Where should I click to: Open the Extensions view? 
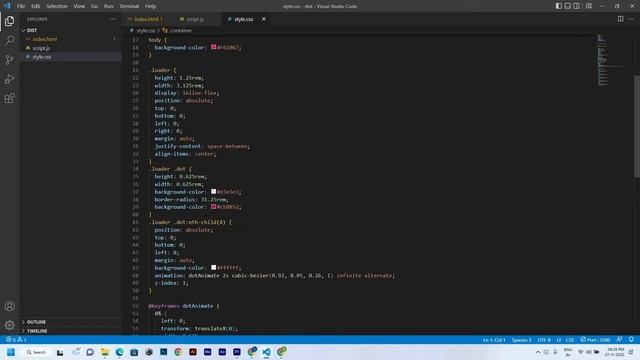(x=9, y=98)
